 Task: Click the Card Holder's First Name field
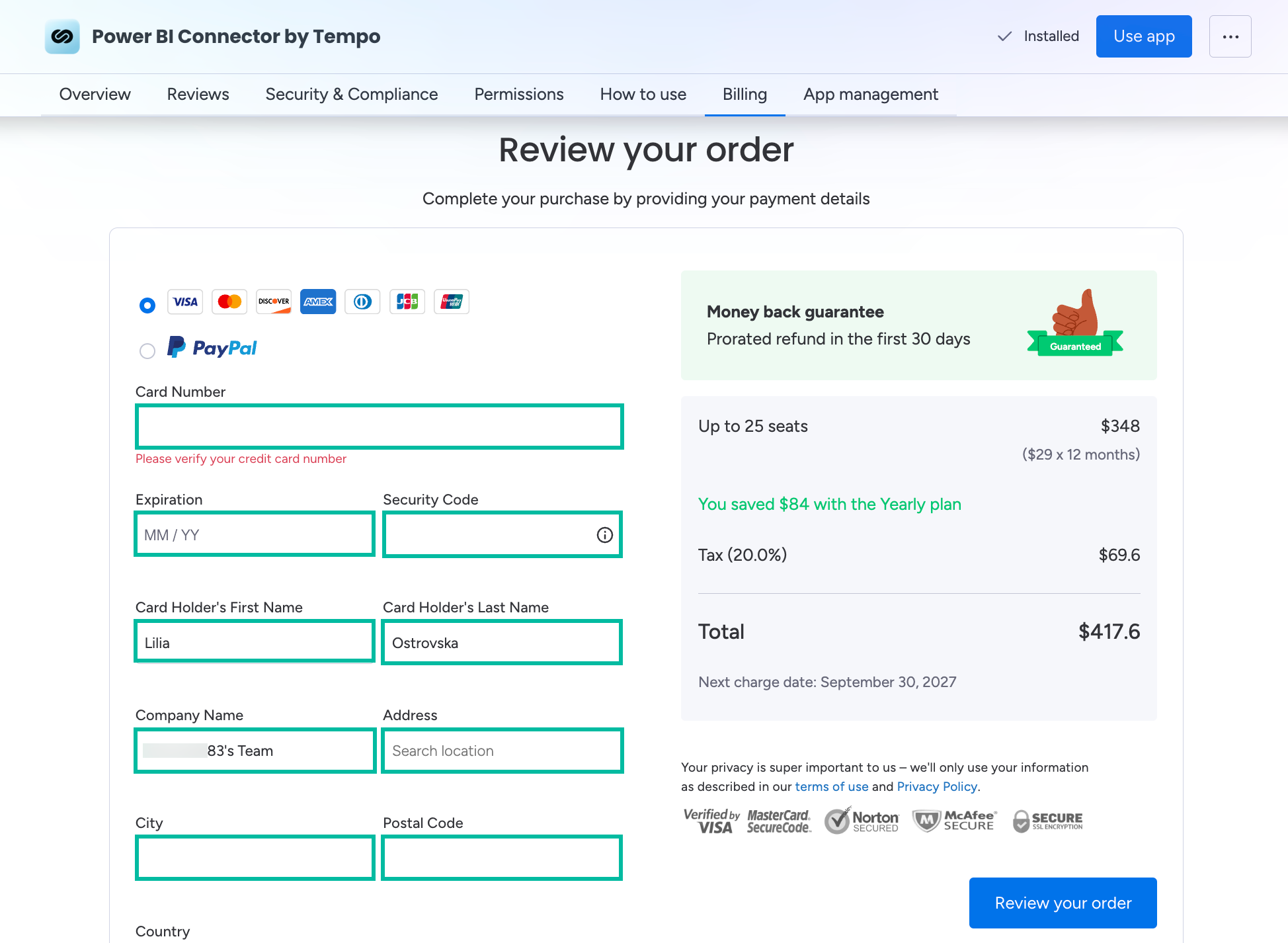(255, 642)
